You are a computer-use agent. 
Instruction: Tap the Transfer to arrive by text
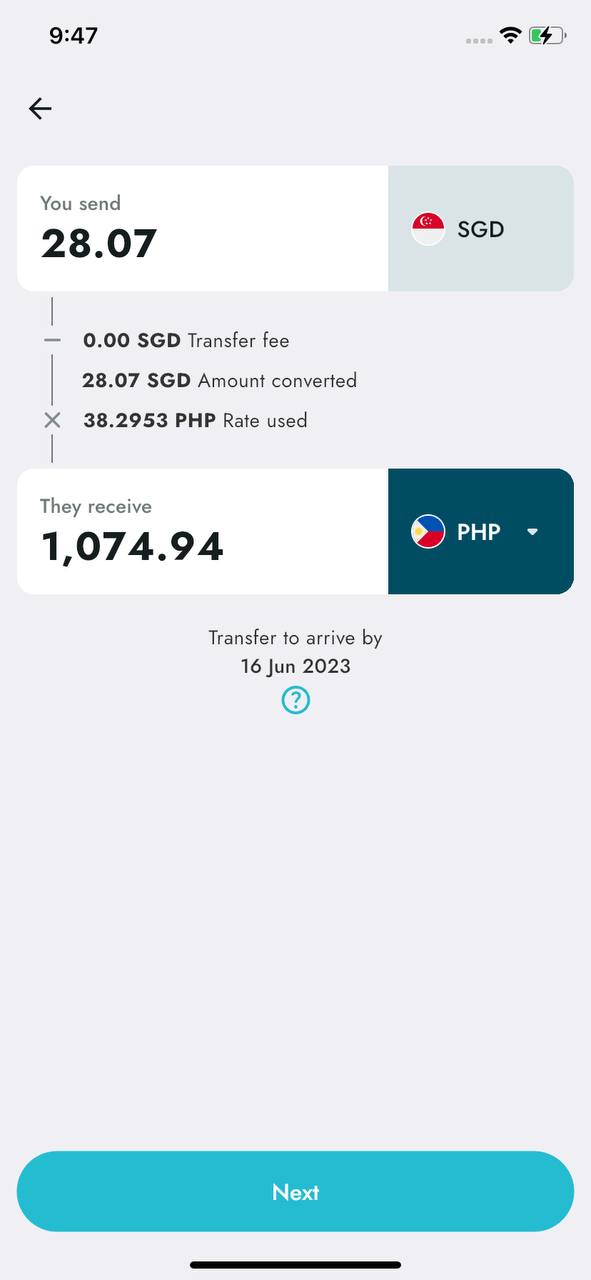point(295,638)
